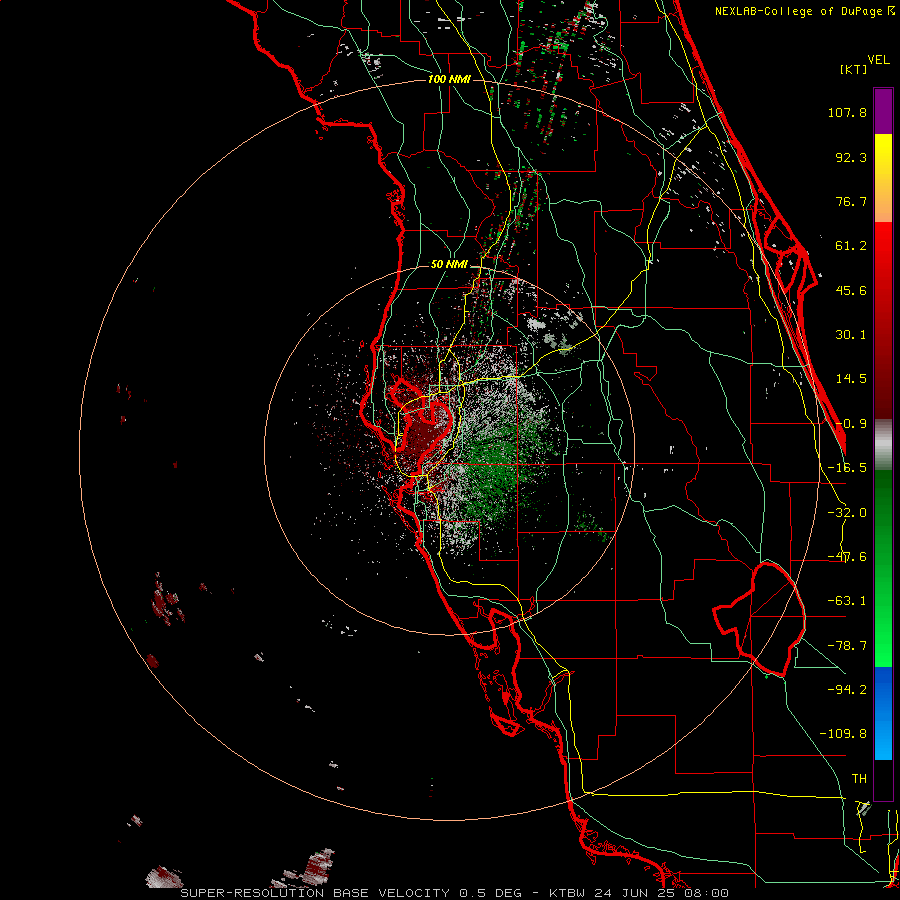900x900 pixels.
Task: Click the -16.5 velocity scale value
Action: click(x=847, y=468)
